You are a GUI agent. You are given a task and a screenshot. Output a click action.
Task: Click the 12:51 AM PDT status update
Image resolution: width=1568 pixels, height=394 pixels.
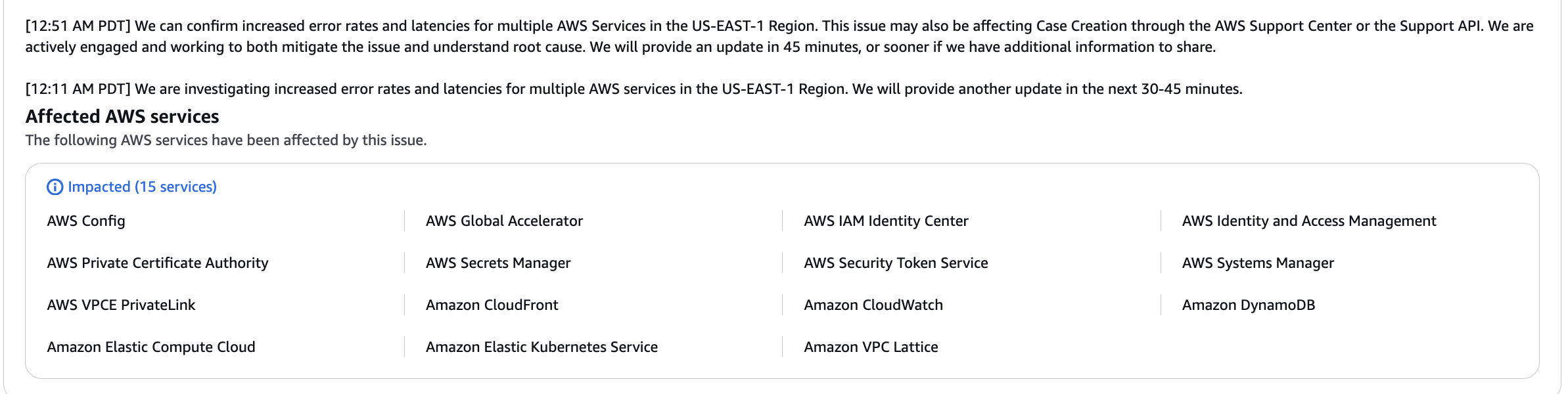pyautogui.click(x=779, y=37)
